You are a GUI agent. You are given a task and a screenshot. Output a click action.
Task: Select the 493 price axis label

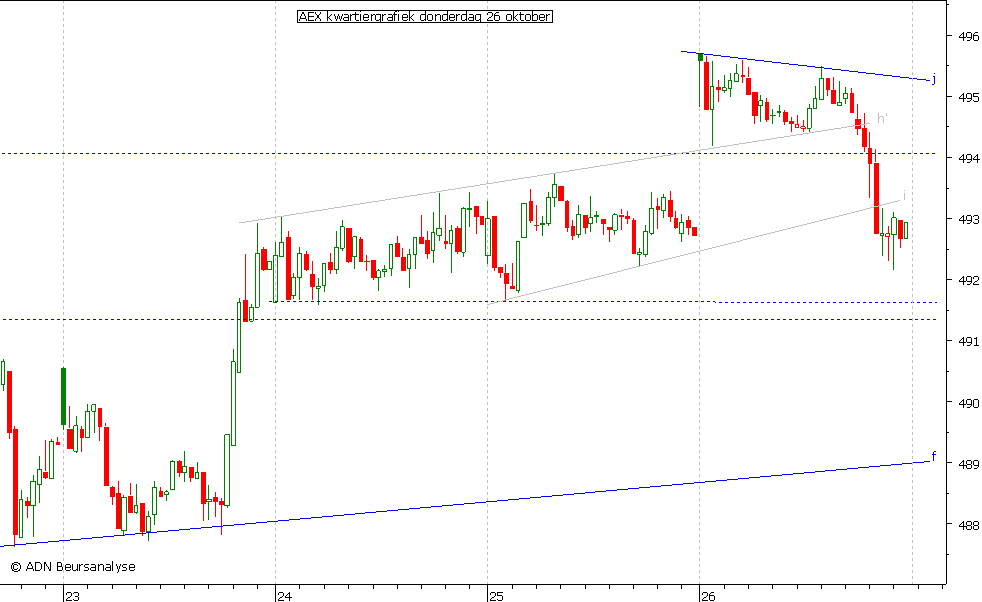(969, 219)
